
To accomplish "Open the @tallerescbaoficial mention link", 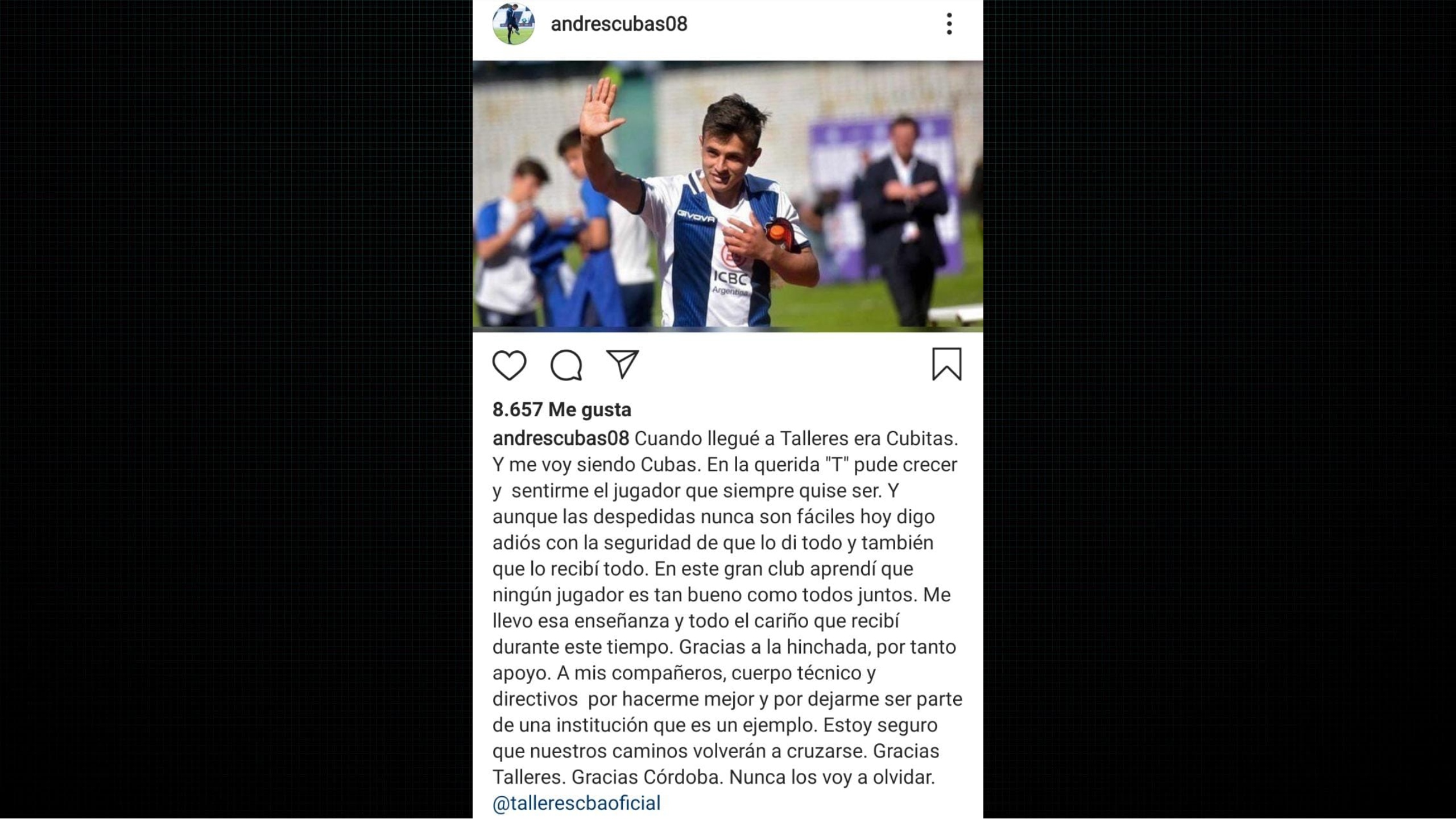I will 577,803.
